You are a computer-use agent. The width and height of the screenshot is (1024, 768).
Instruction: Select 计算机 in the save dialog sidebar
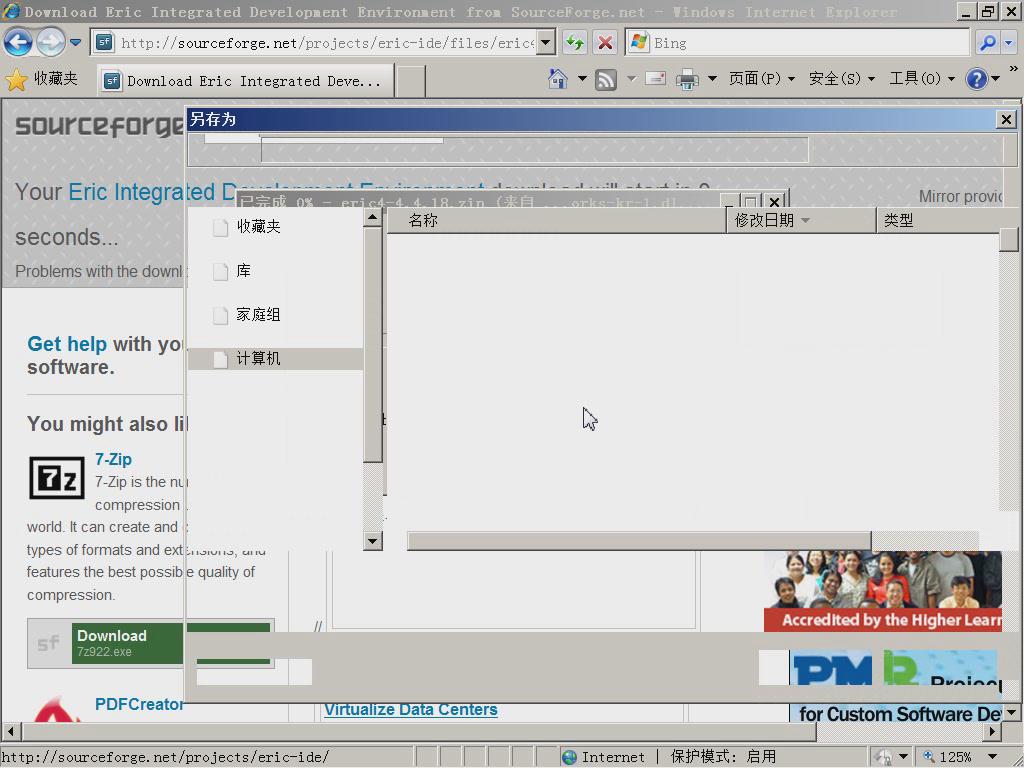(x=276, y=359)
